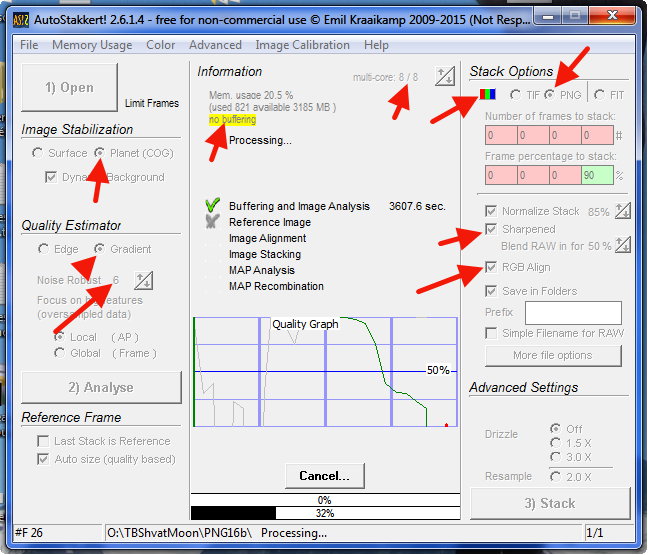The height and width of the screenshot is (555, 648).
Task: Click fourth Number of frames to stack field
Action: 597,135
